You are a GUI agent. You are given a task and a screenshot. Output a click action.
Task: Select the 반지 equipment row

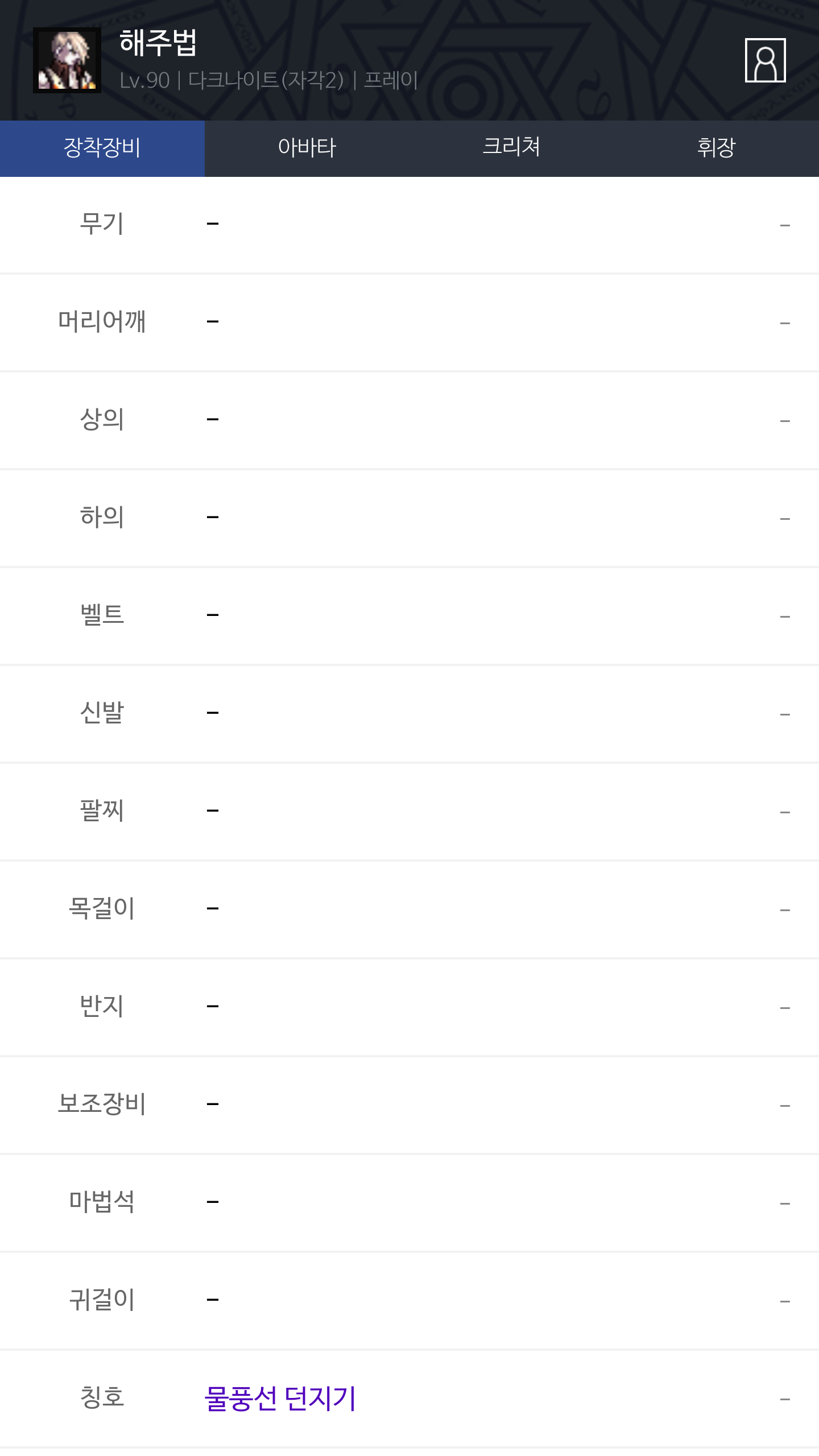409,1007
